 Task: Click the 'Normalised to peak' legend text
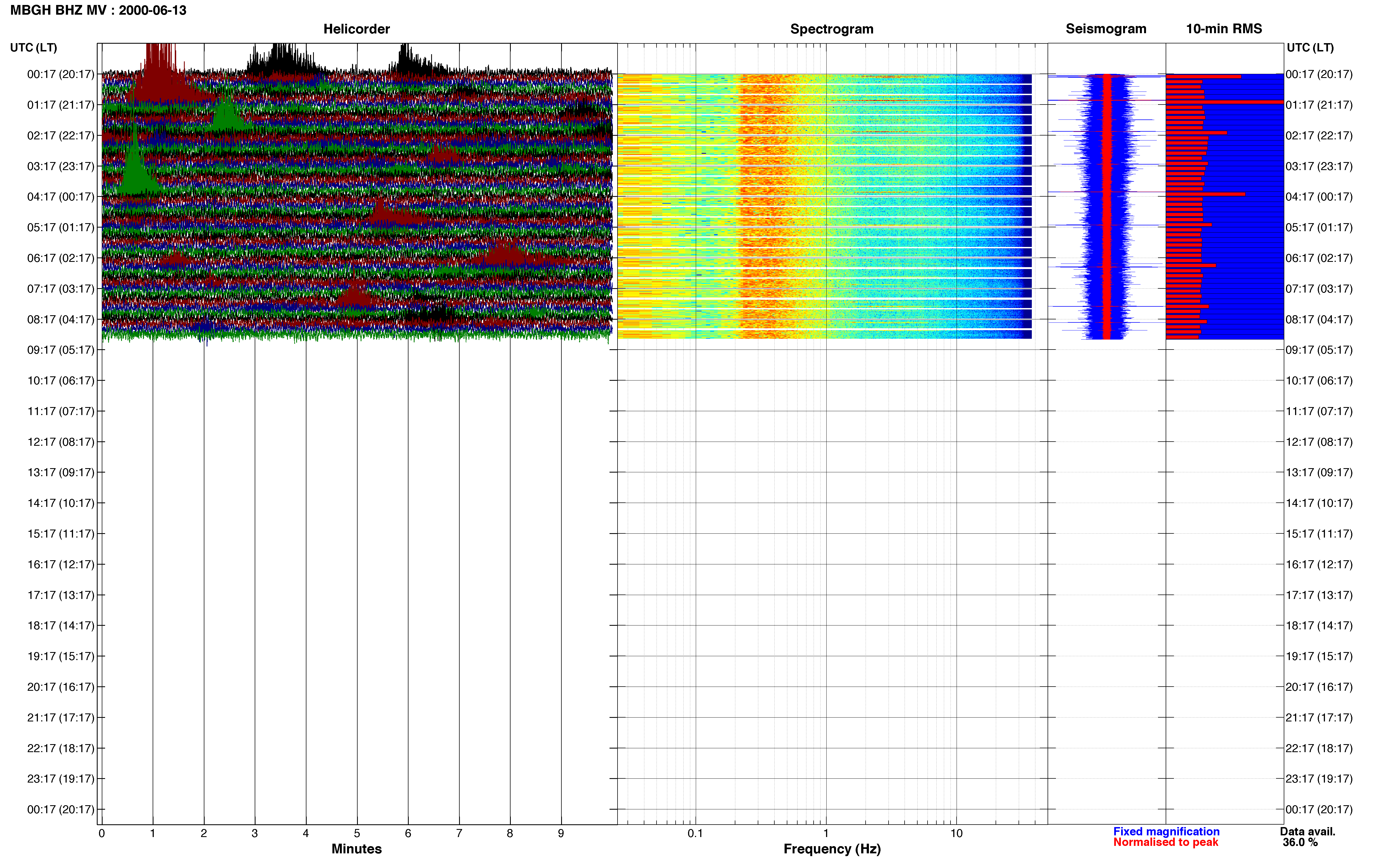[1165, 842]
